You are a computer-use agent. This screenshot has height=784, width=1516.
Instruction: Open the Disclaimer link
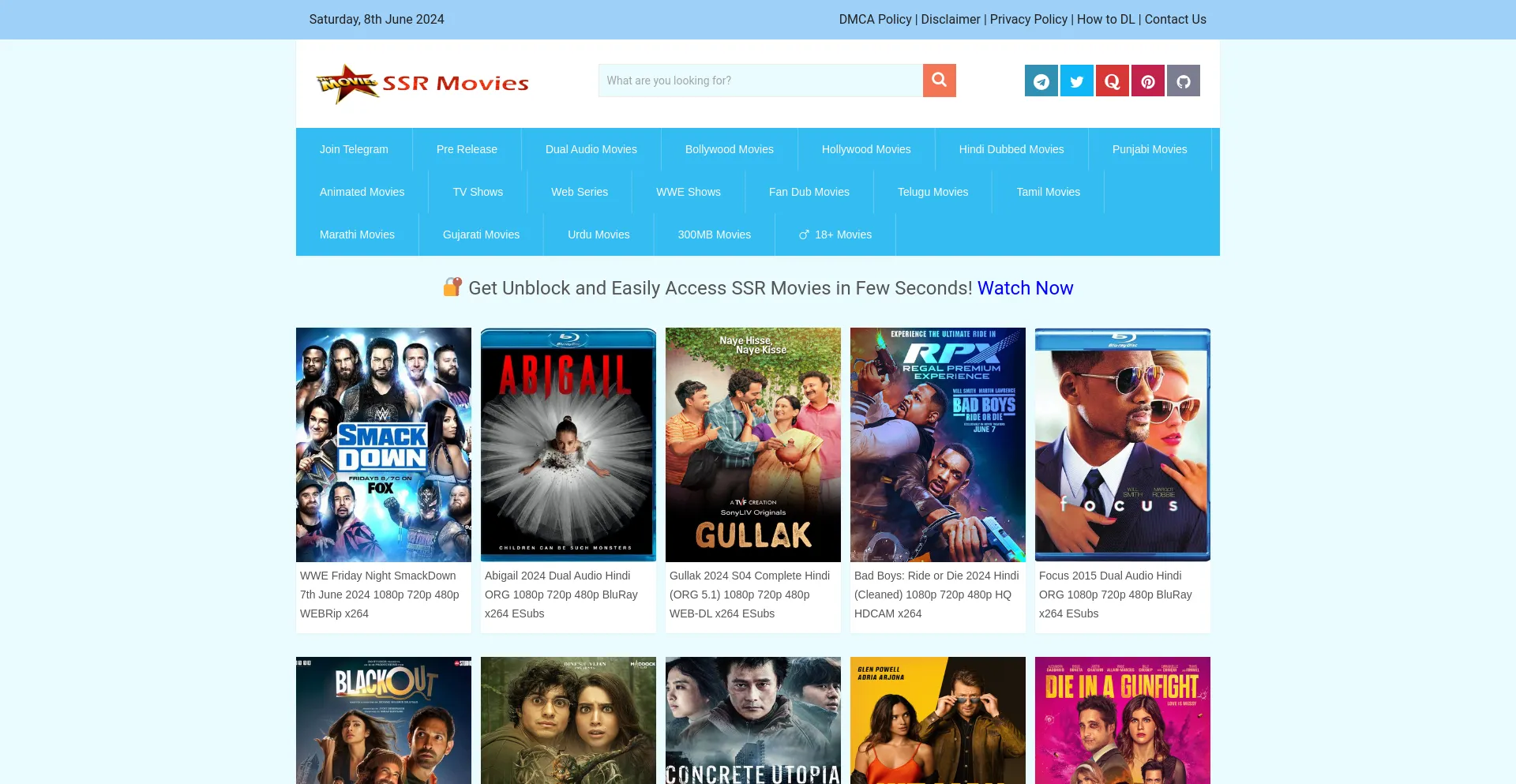(x=951, y=19)
